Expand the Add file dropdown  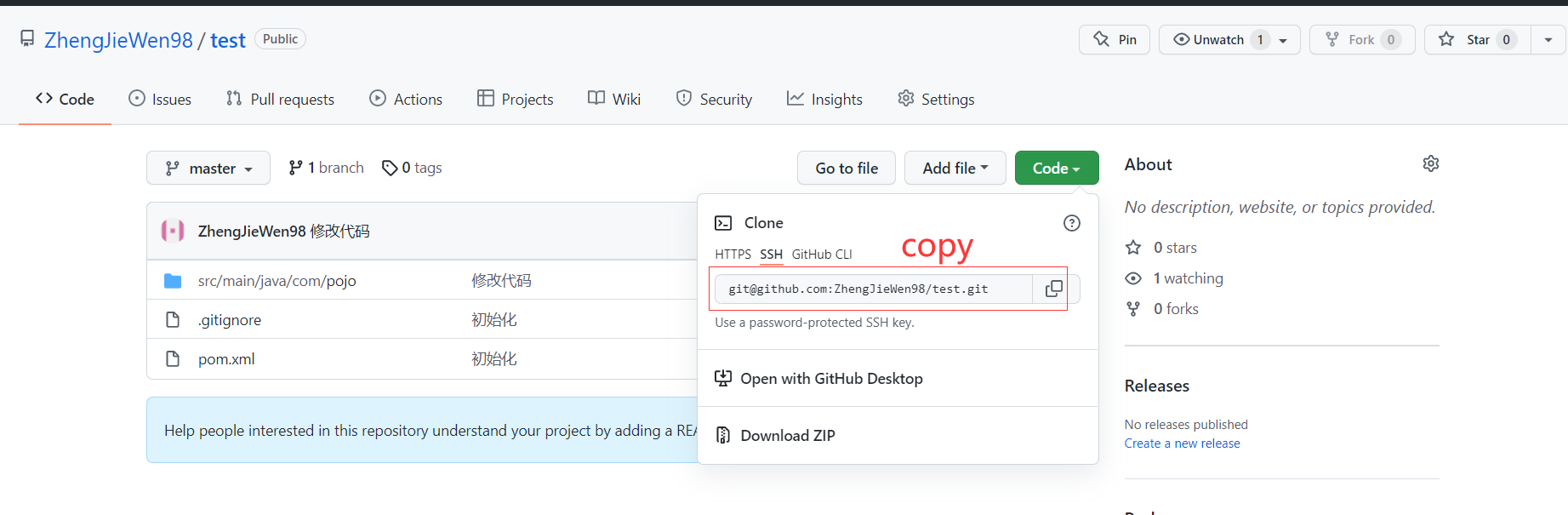[x=955, y=168]
